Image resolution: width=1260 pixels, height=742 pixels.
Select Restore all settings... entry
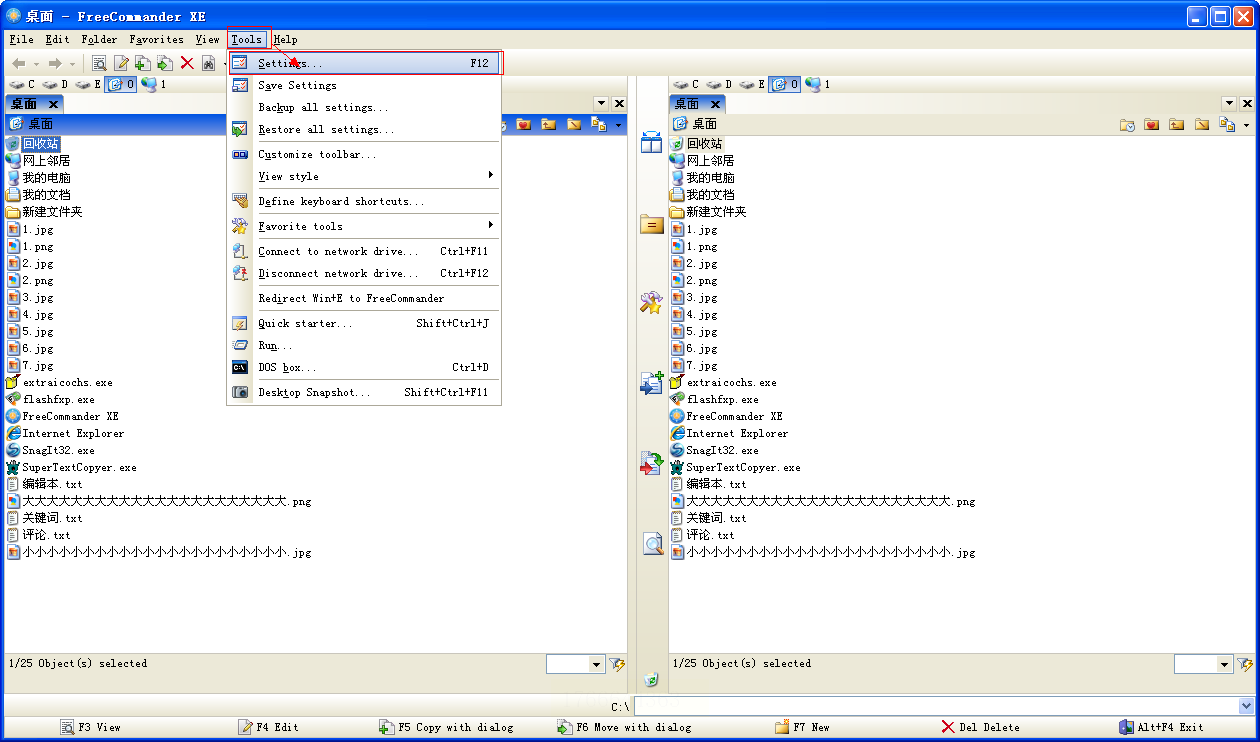[x=364, y=129]
